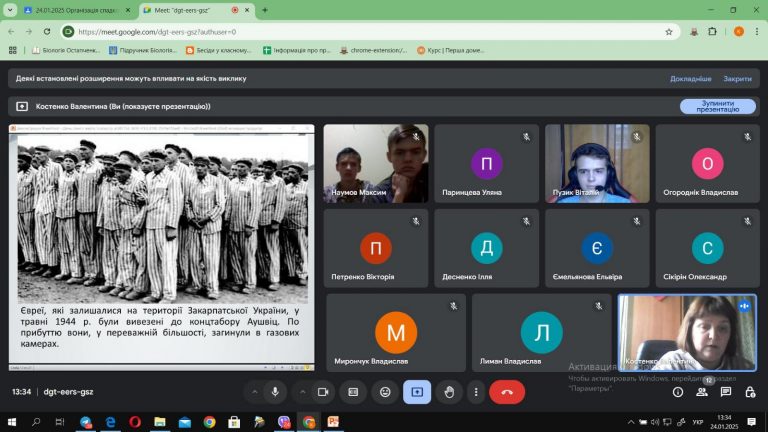This screenshot has height=432, width=768.
Task: Open Opera from the taskbar
Action: pos(135,422)
